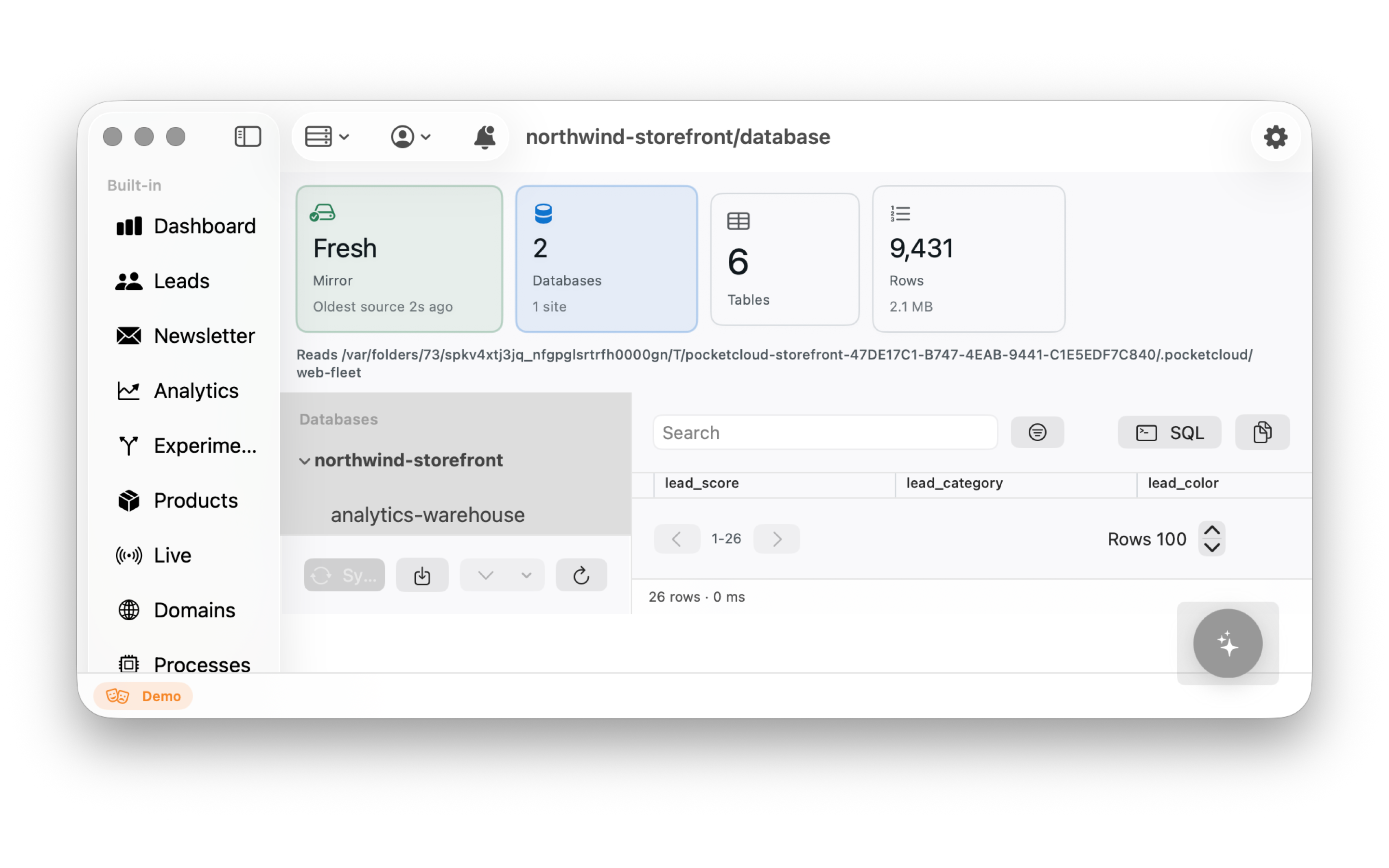The height and width of the screenshot is (868, 1389).
Task: Select the Experiments sidebar item
Action: [x=186, y=446]
